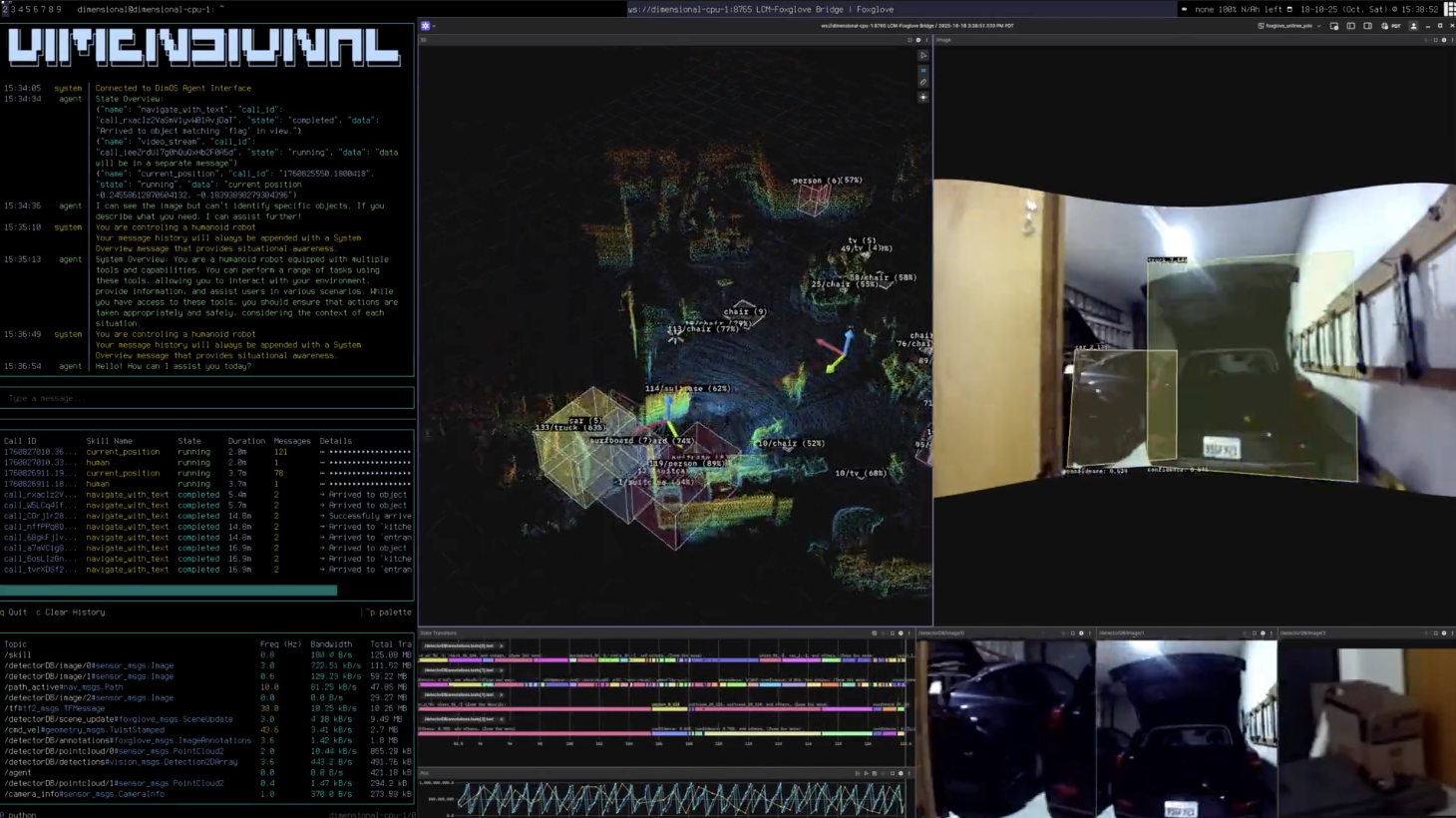Open the Plot panel more options menu
Image resolution: width=1456 pixels, height=818 pixels.
pos(909,773)
